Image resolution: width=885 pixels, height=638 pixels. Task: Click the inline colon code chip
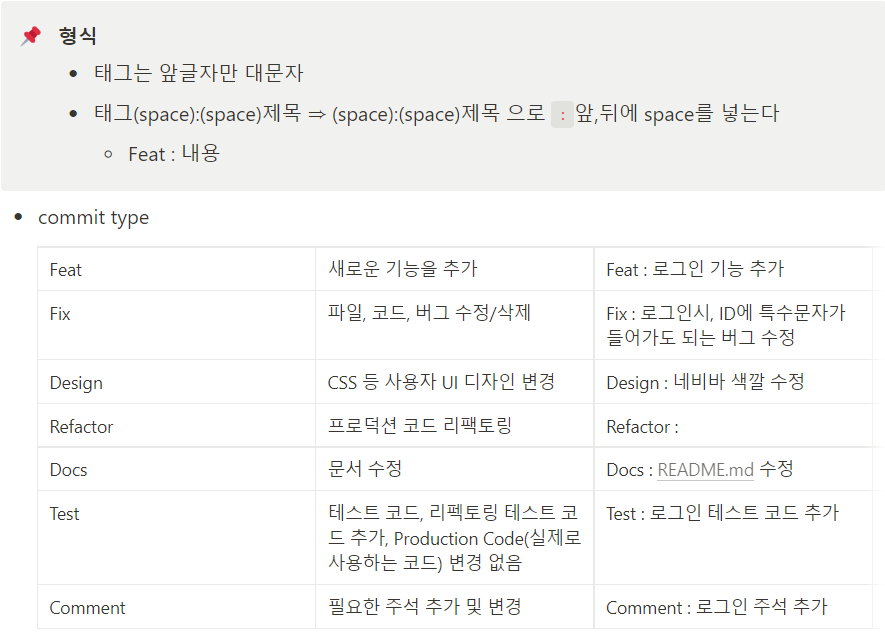562,115
